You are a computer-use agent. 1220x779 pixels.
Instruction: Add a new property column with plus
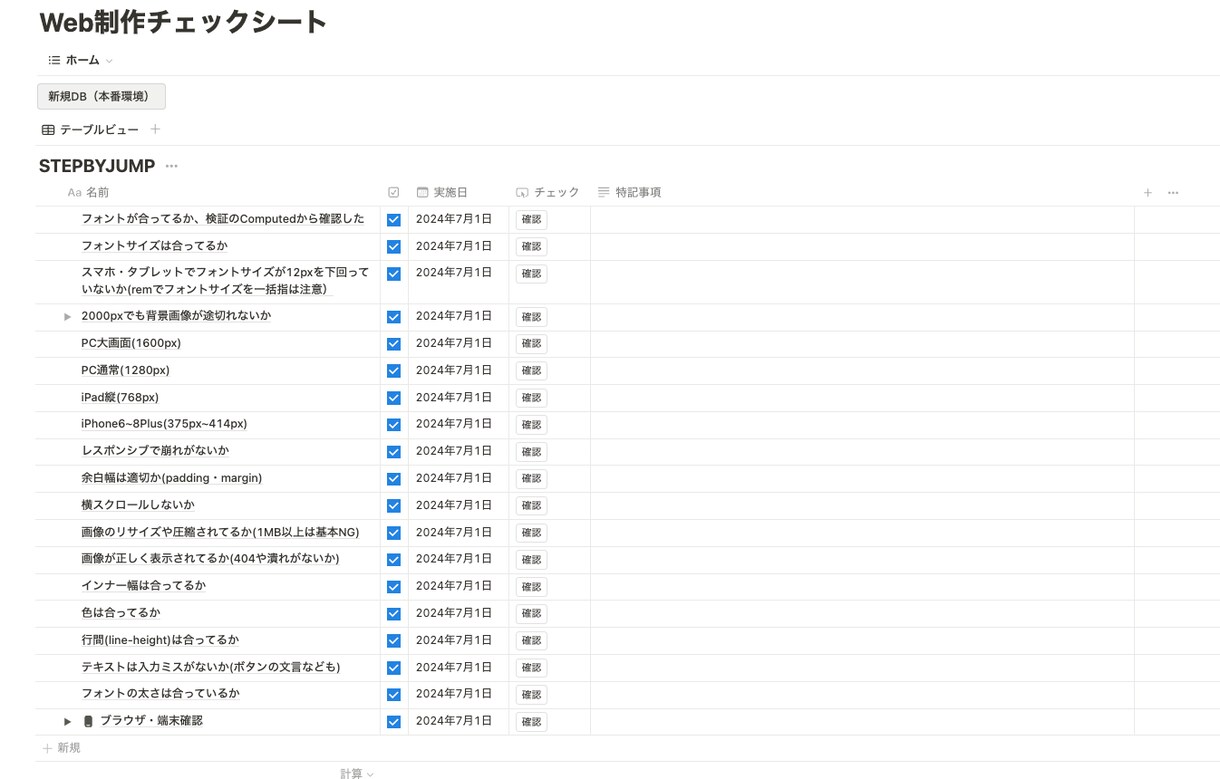(x=1148, y=192)
